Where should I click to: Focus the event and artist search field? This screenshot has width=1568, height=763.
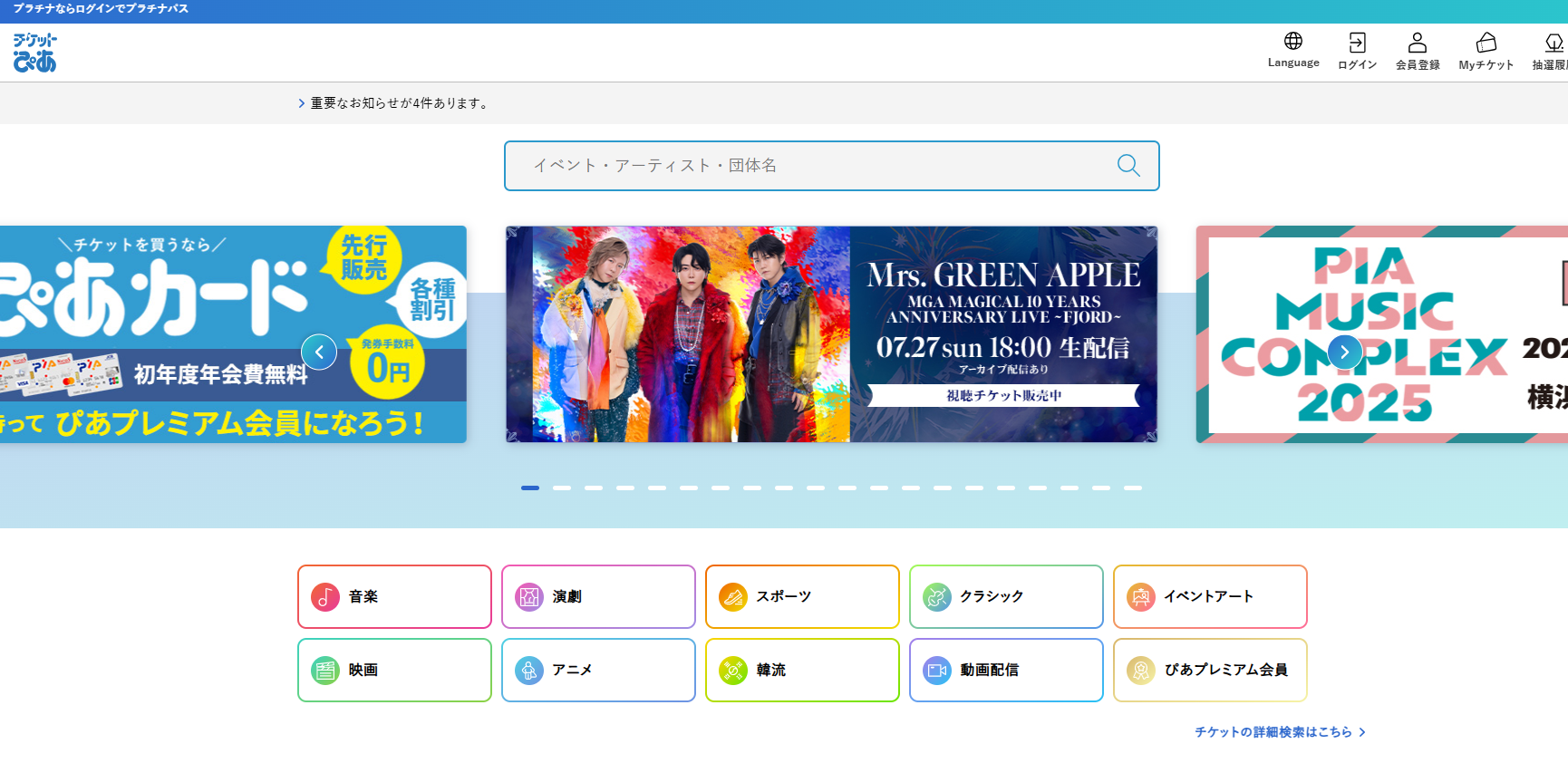(x=832, y=166)
